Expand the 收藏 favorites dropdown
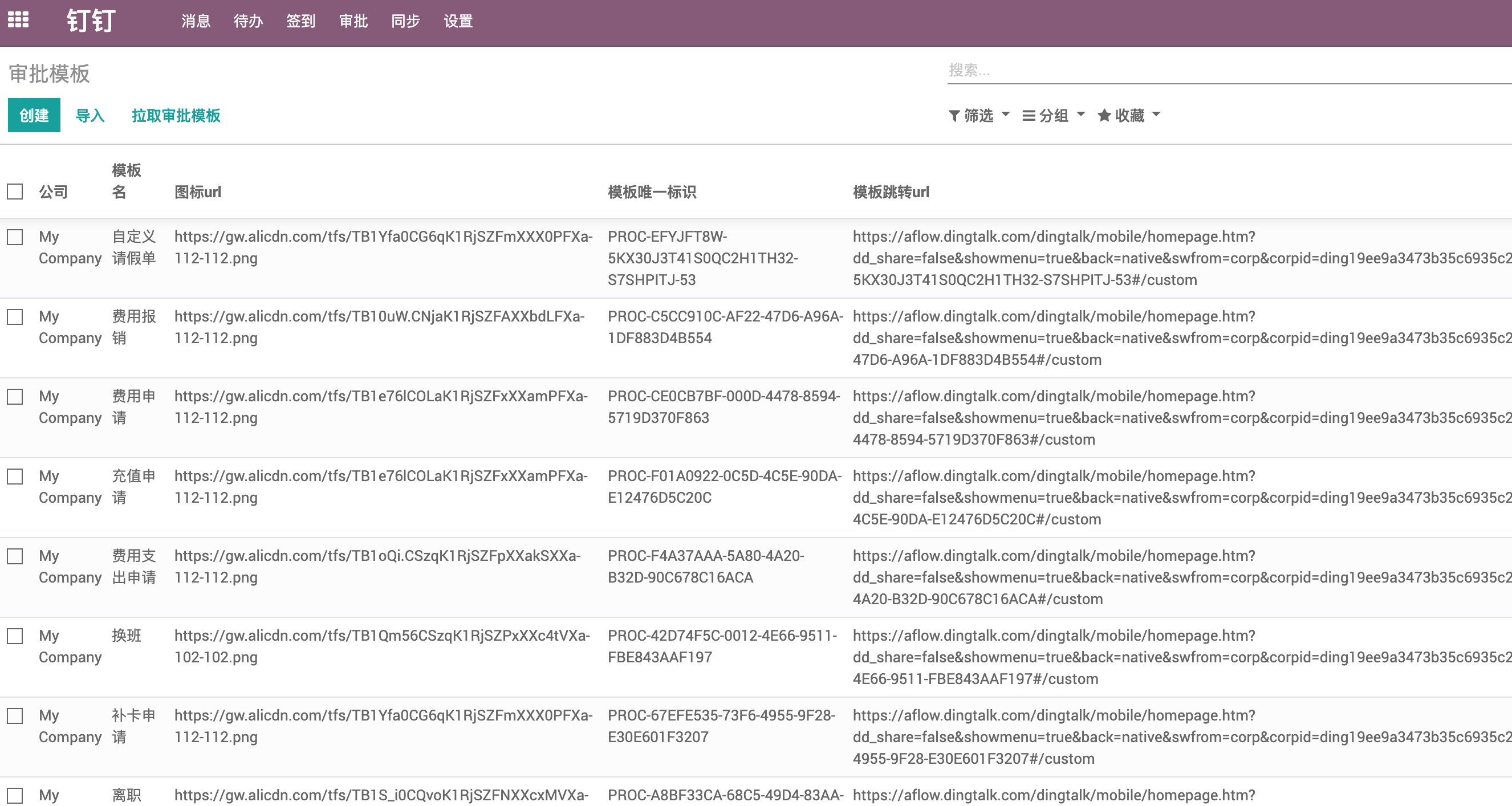Viewport: 1512px width, 806px height. point(1129,115)
